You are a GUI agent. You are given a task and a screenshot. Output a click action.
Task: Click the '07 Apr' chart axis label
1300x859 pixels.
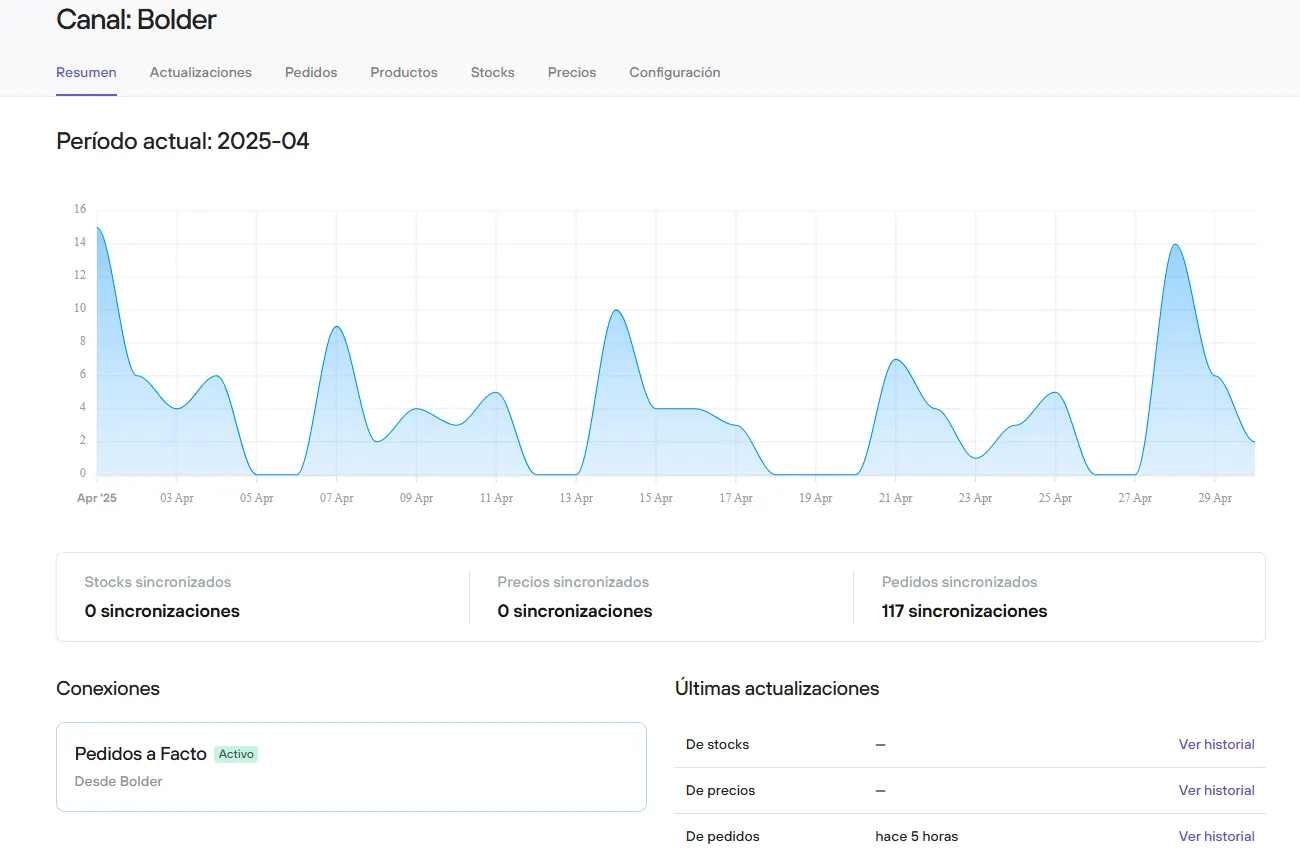pos(337,498)
